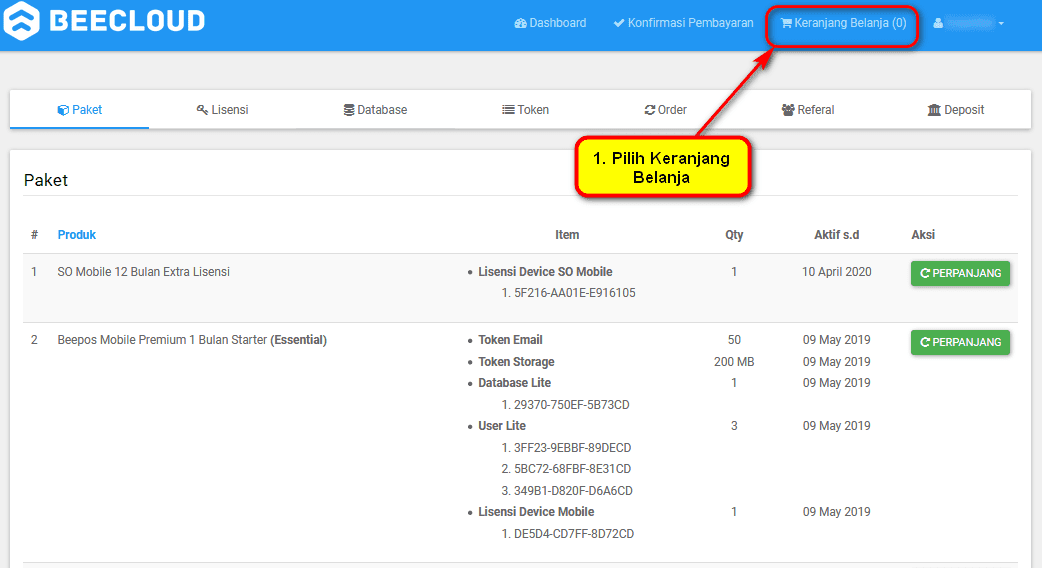
Task: Click Lisensi Device SO Mobile item
Action: click(545, 272)
